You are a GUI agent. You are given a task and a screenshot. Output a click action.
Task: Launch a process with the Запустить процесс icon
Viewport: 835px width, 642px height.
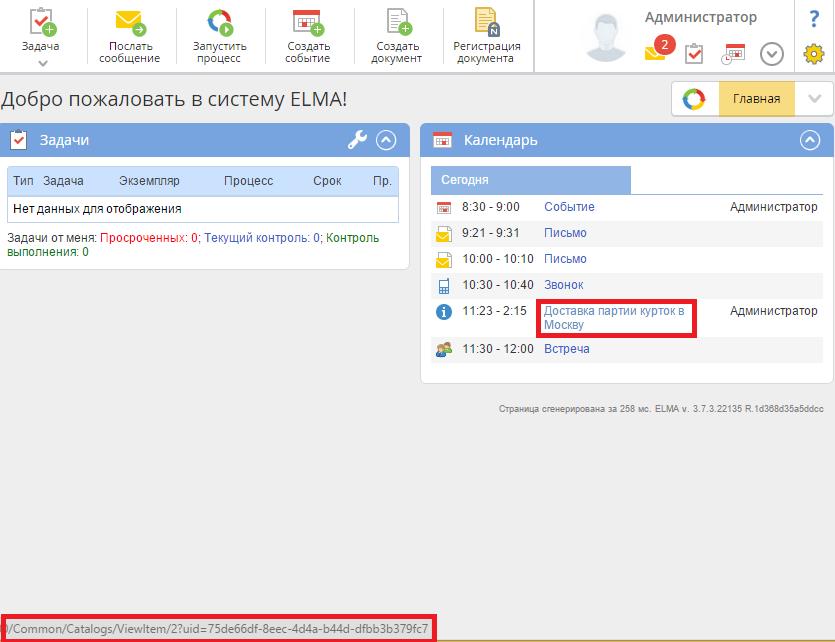click(219, 22)
